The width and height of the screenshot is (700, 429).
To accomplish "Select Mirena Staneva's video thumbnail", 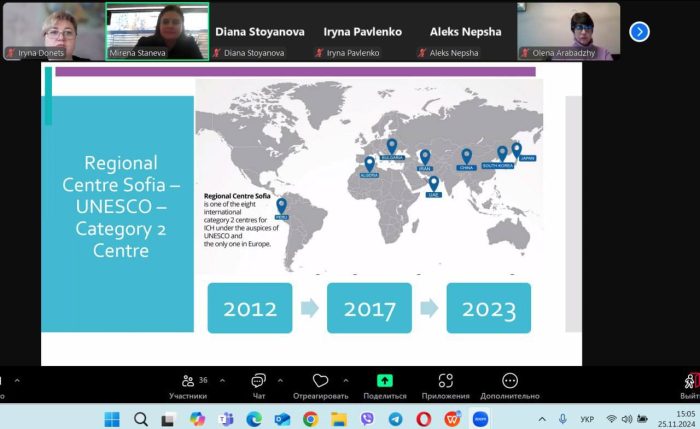I will pyautogui.click(x=157, y=31).
